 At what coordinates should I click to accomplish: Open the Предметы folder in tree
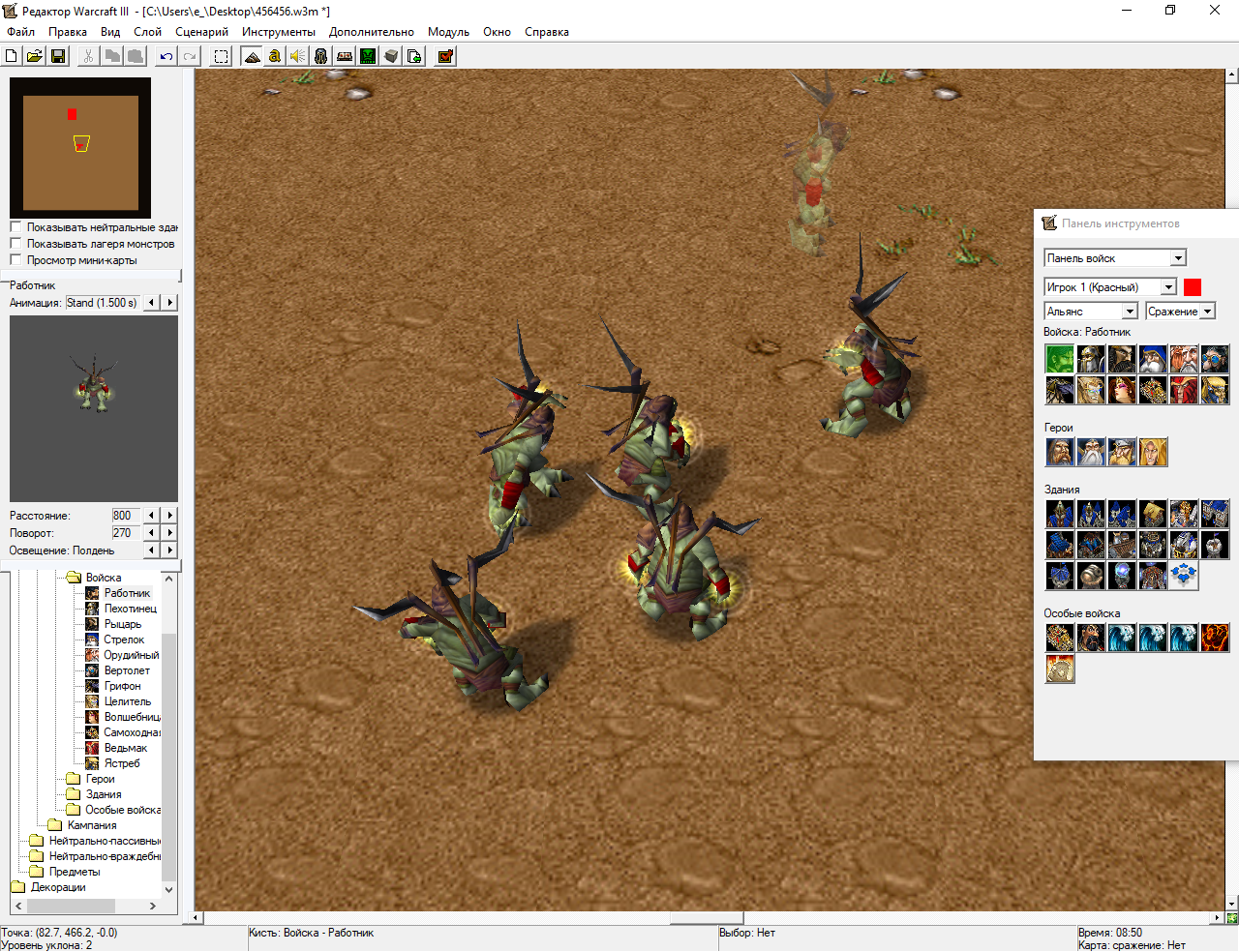75,872
